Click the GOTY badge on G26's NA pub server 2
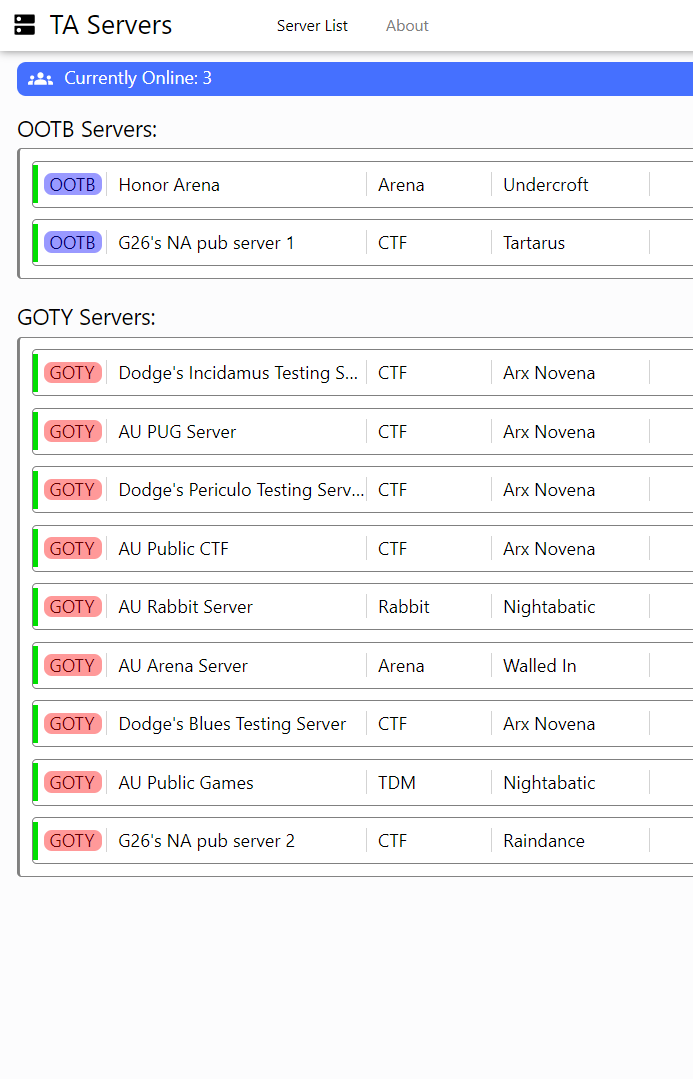This screenshot has height=1079, width=693. pyautogui.click(x=73, y=841)
